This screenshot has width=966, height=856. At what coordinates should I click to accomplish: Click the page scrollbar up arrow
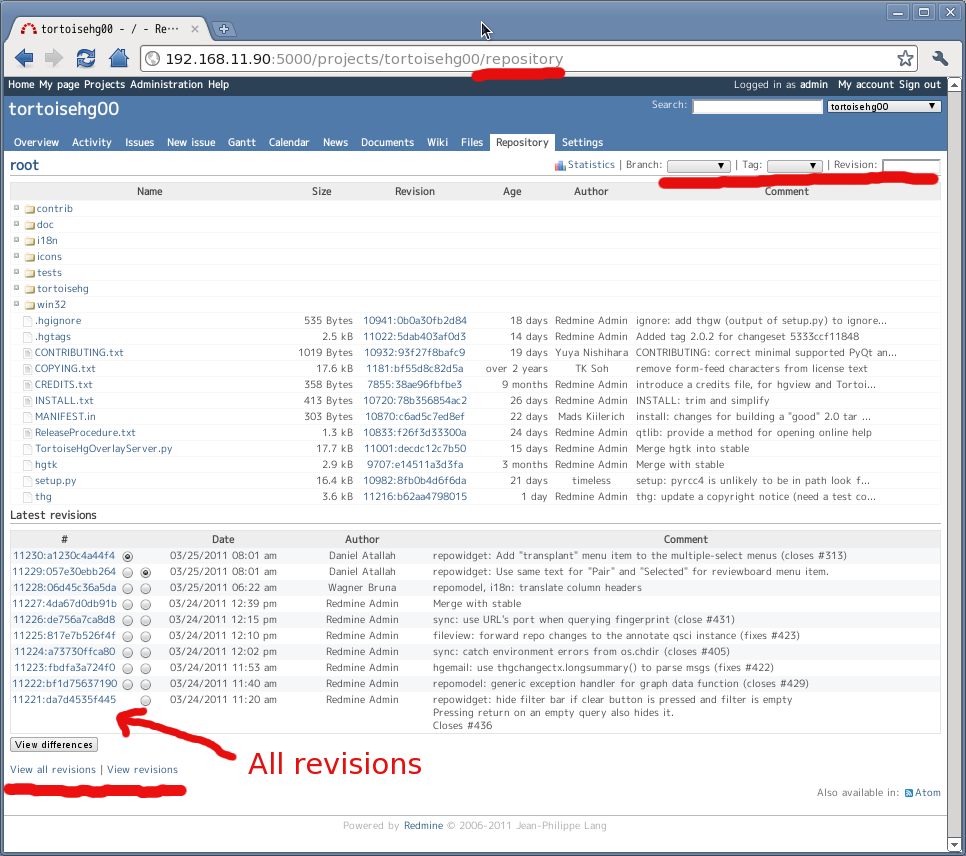click(x=954, y=84)
